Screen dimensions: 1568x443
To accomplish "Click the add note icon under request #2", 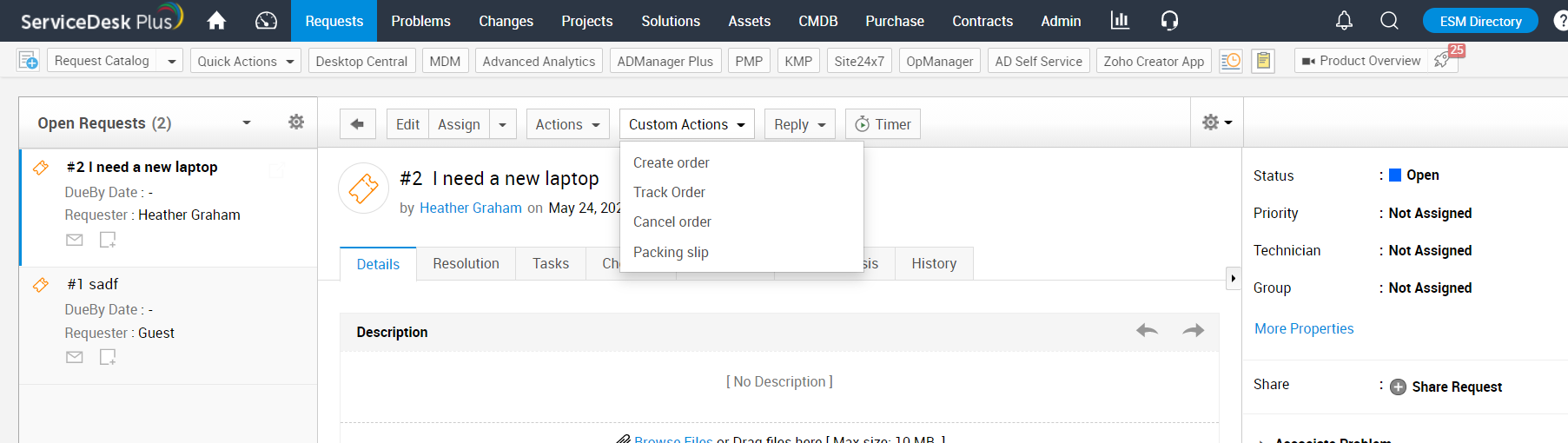I will 108,240.
